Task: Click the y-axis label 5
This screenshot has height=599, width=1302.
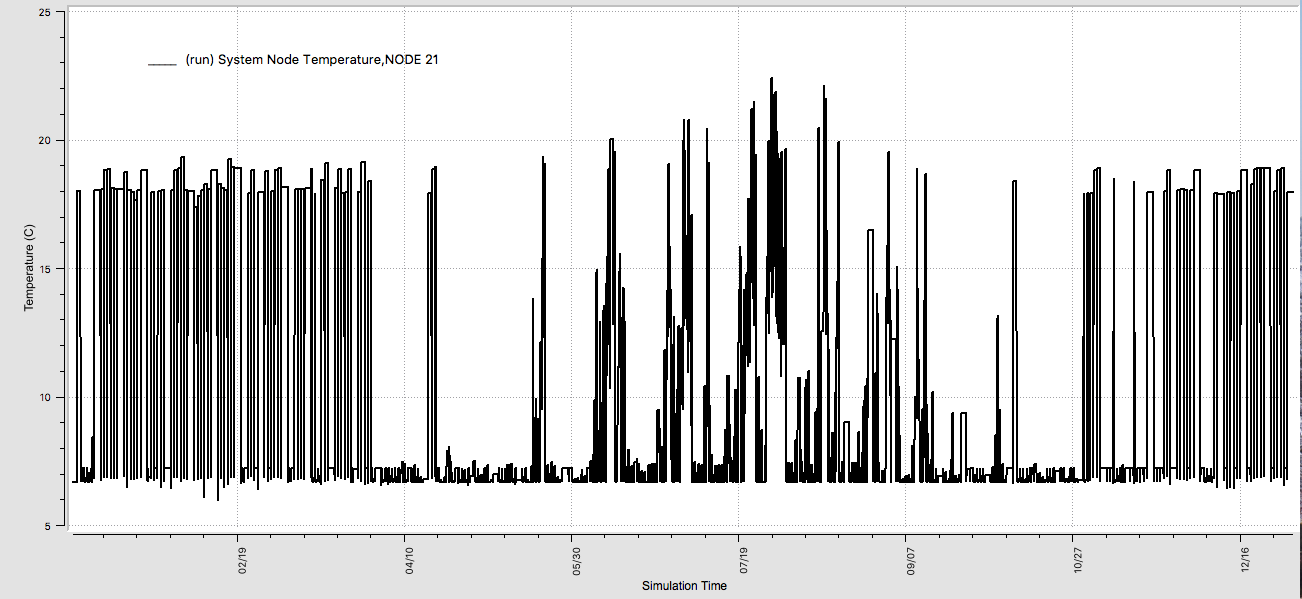Action: (x=48, y=526)
